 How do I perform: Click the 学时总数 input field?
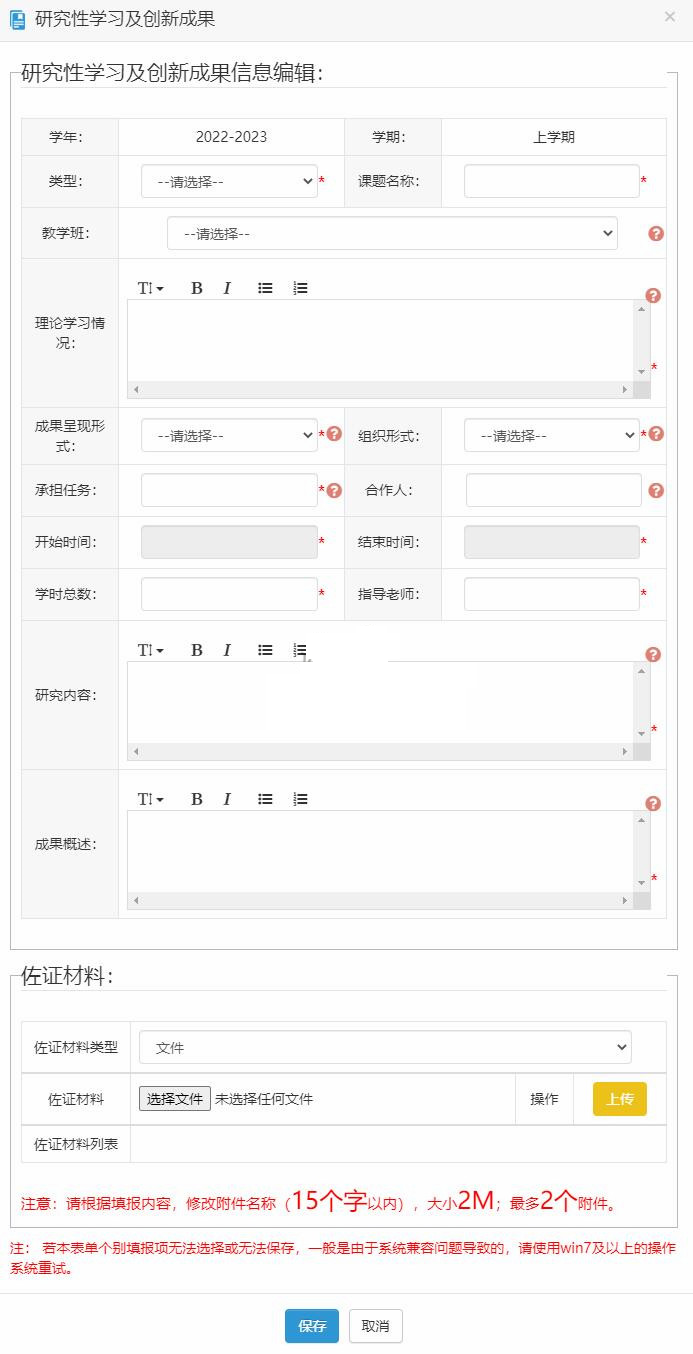229,594
